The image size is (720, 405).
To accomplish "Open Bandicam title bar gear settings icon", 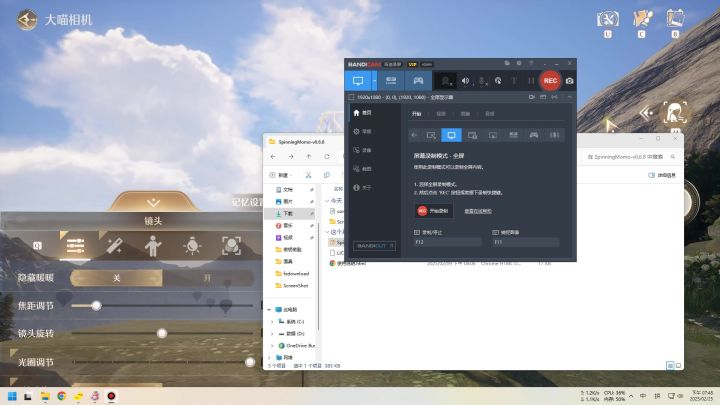I will pos(519,63).
